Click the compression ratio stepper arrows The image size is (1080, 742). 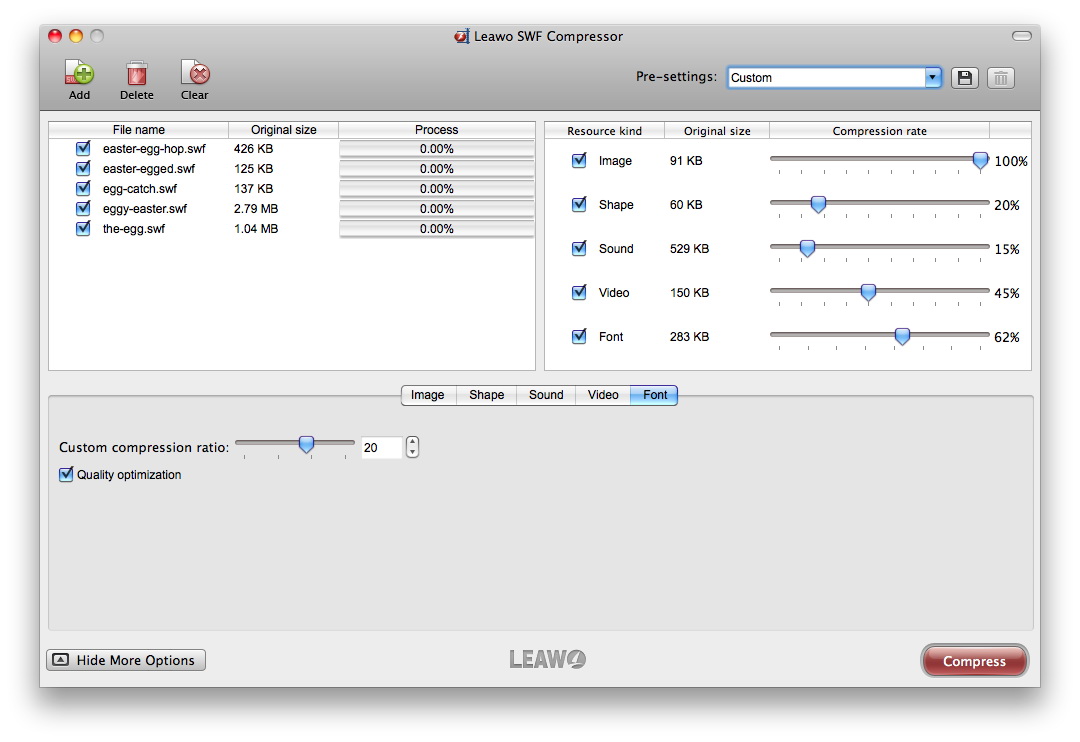click(x=412, y=447)
